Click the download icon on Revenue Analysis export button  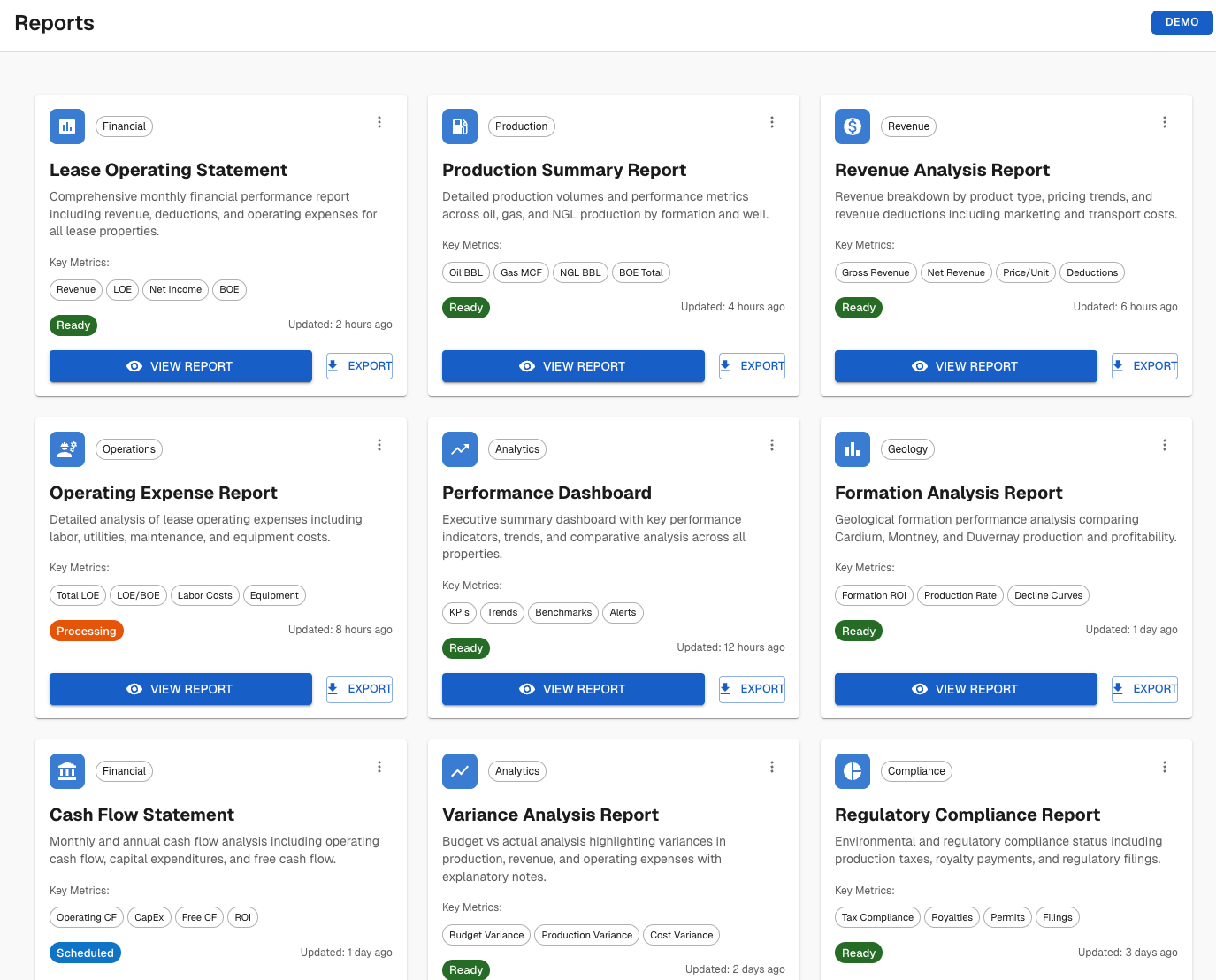(1119, 365)
